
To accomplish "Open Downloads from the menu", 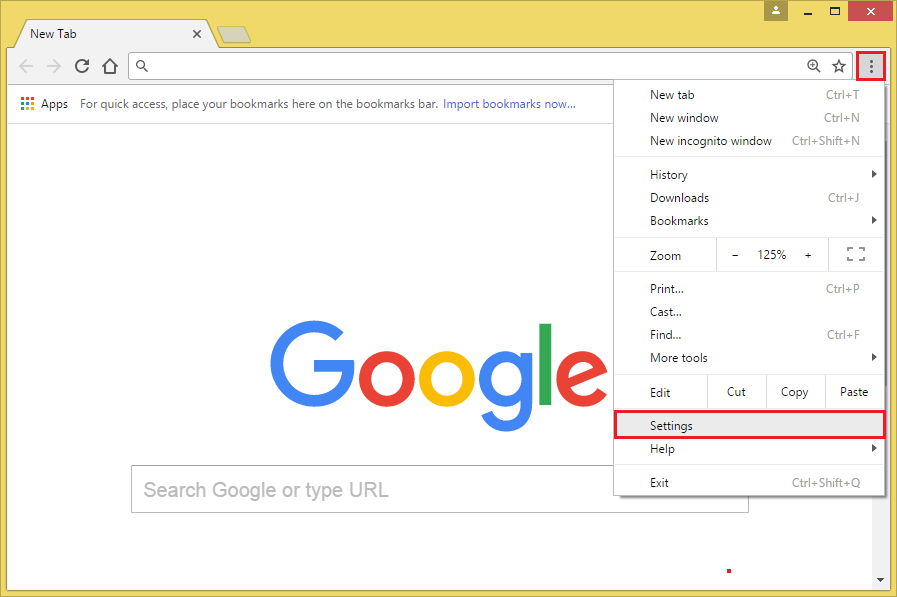I will (x=749, y=198).
